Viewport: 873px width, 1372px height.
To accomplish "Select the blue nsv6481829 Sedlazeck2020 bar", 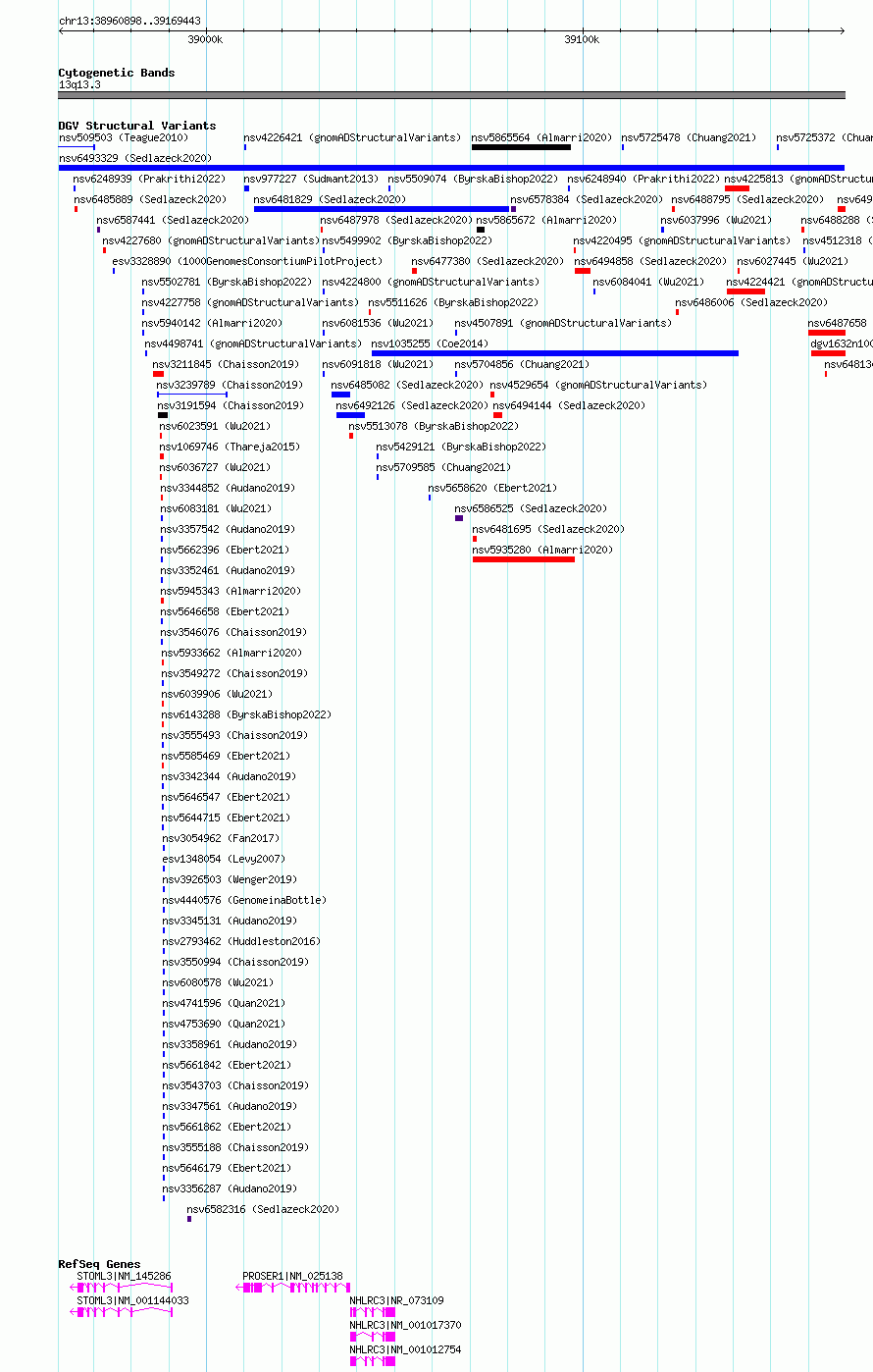I will tap(383, 209).
